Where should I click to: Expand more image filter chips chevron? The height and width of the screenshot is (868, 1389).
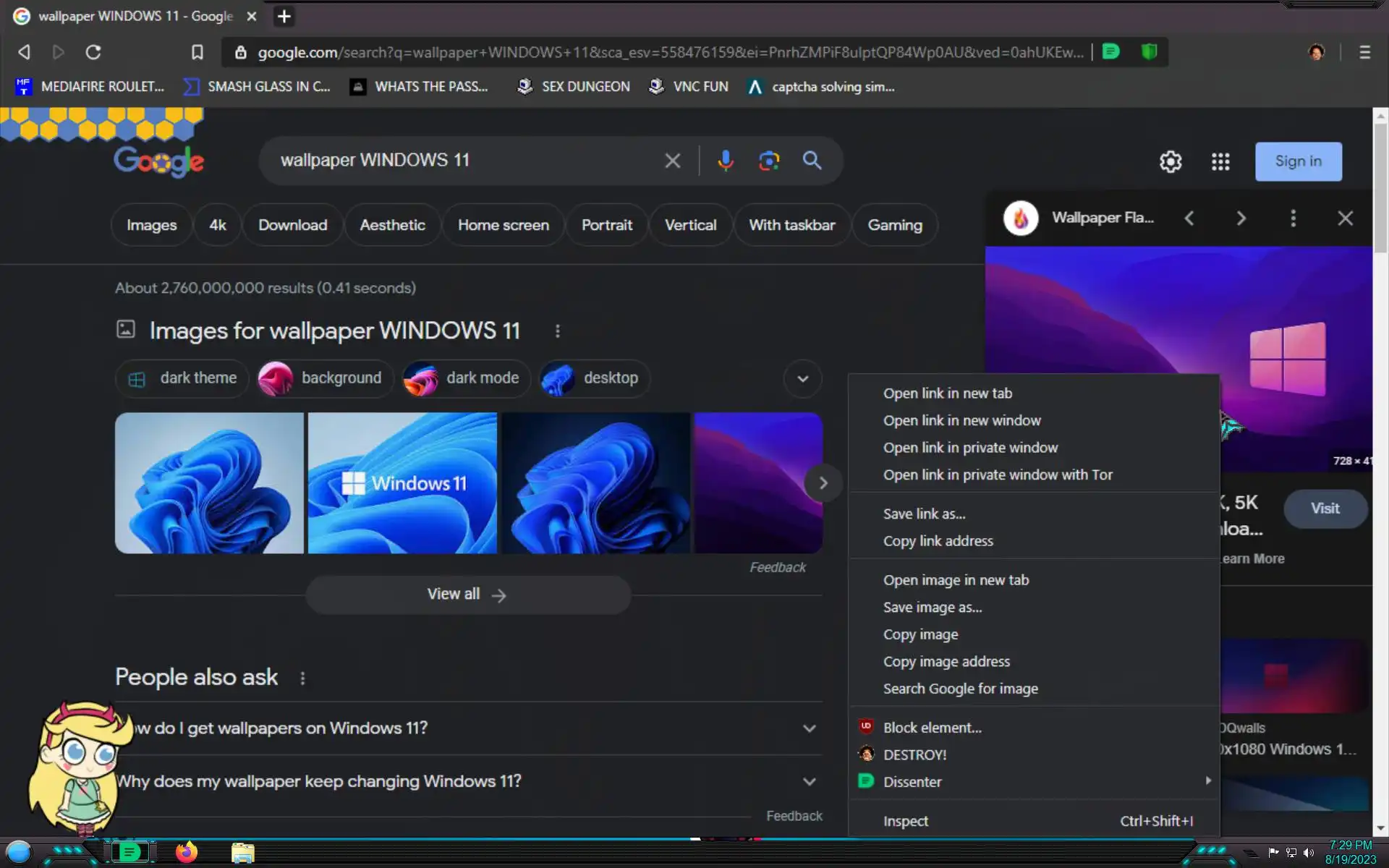coord(802,378)
